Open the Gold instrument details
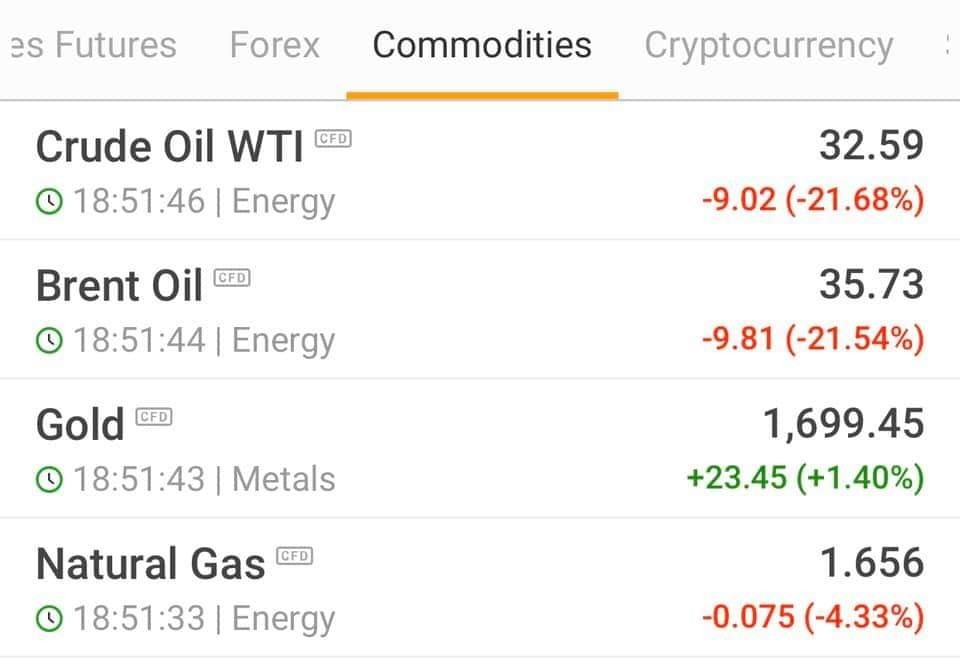The image size is (960, 660). coord(480,449)
